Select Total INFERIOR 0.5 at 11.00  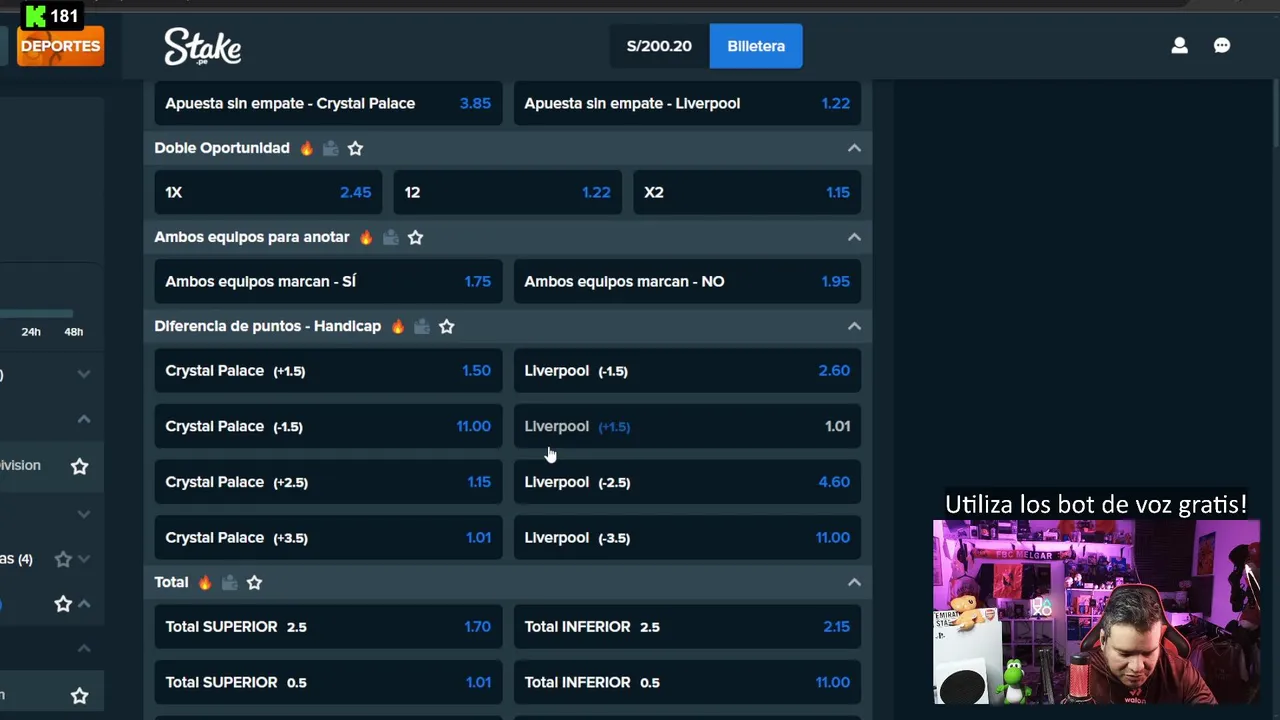point(687,682)
